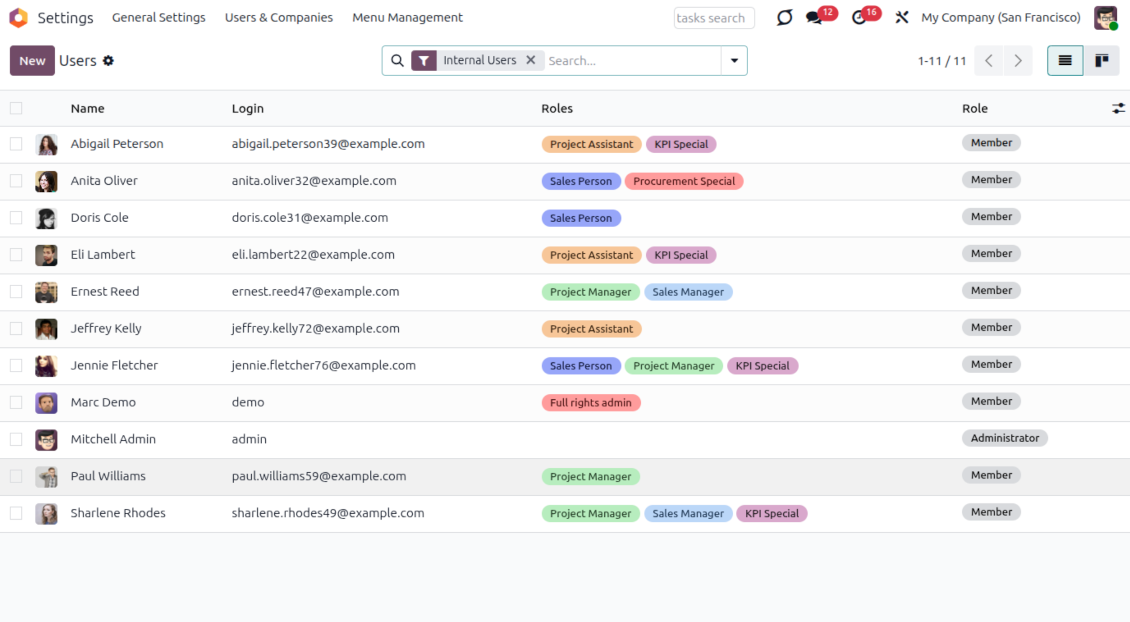Expand the search options dropdown arrow
This screenshot has height=622, width=1130.
click(x=734, y=61)
